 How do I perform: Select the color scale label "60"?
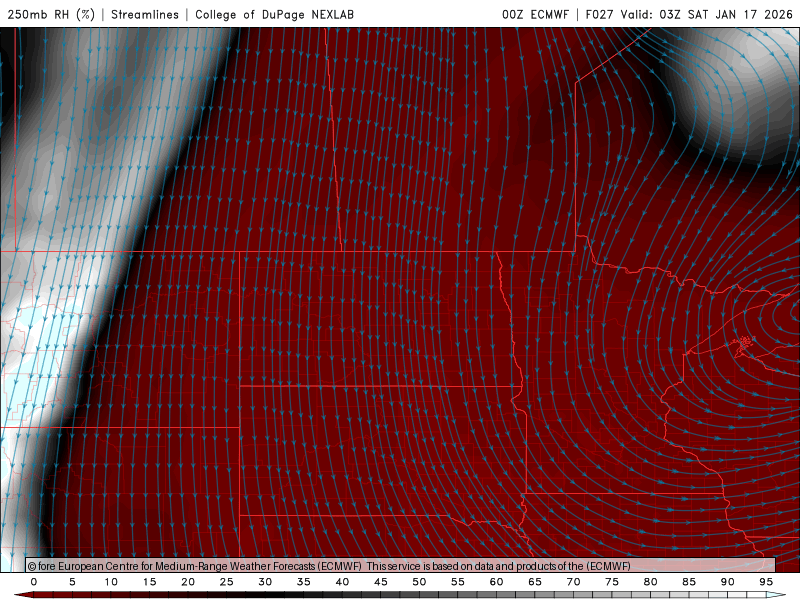click(496, 582)
